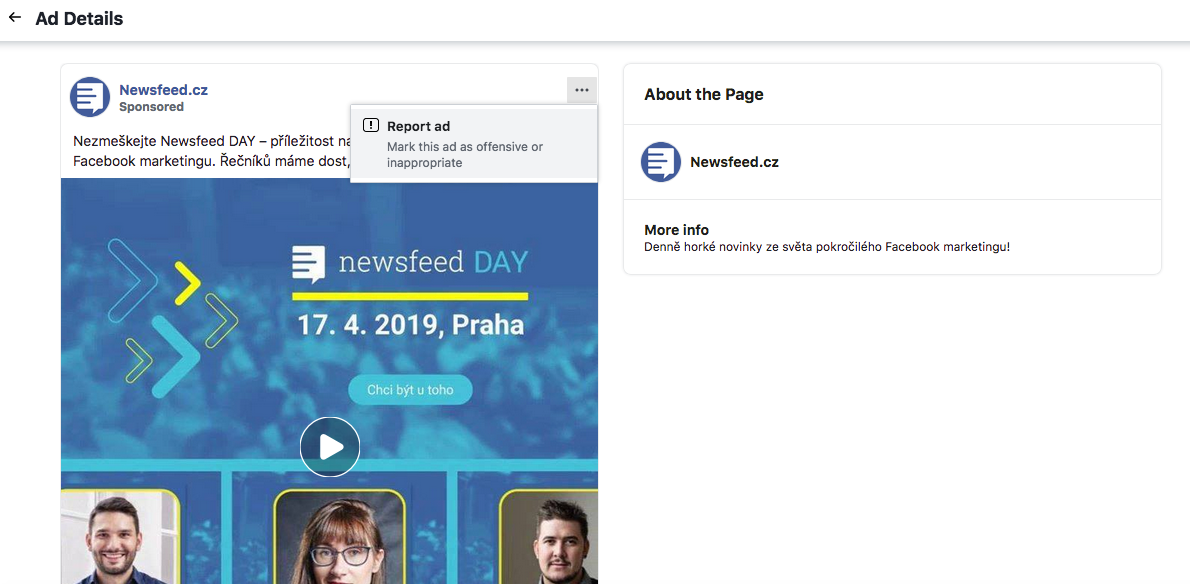Click the smiling bearded speaker photo at left
Image resolution: width=1190 pixels, height=584 pixels.
pos(120,537)
